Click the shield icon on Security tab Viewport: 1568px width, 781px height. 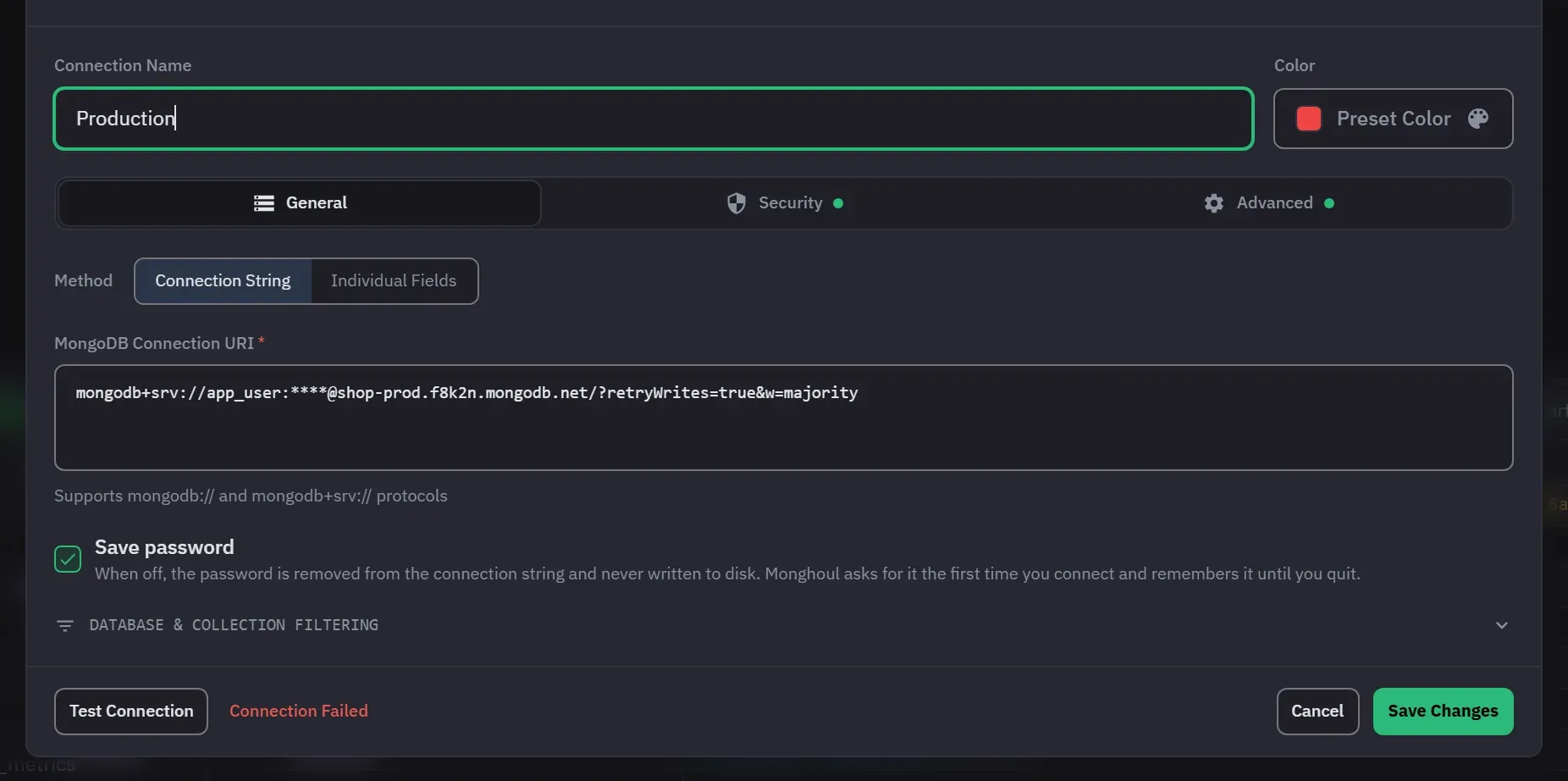[x=737, y=203]
